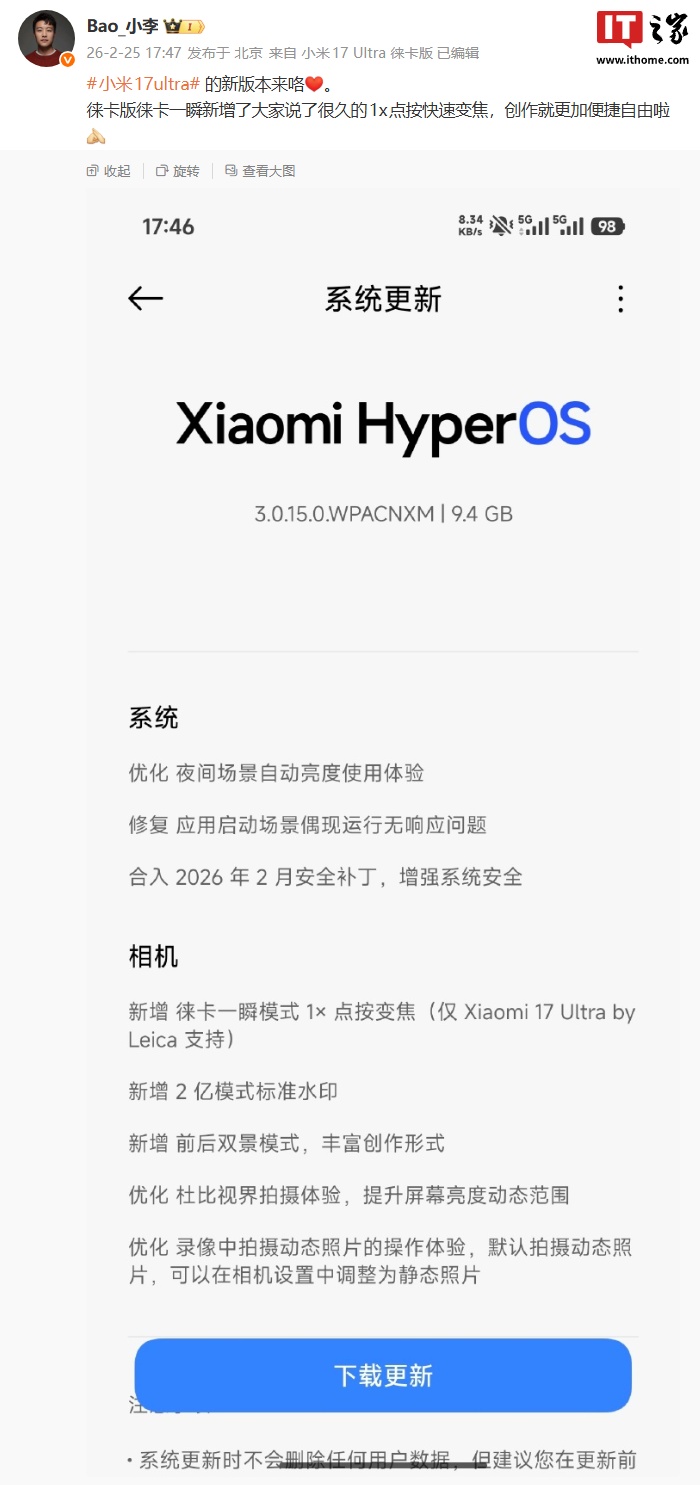Click the 小米 17 Ultra 徕卡版 source link
The image size is (700, 1485).
367,53
